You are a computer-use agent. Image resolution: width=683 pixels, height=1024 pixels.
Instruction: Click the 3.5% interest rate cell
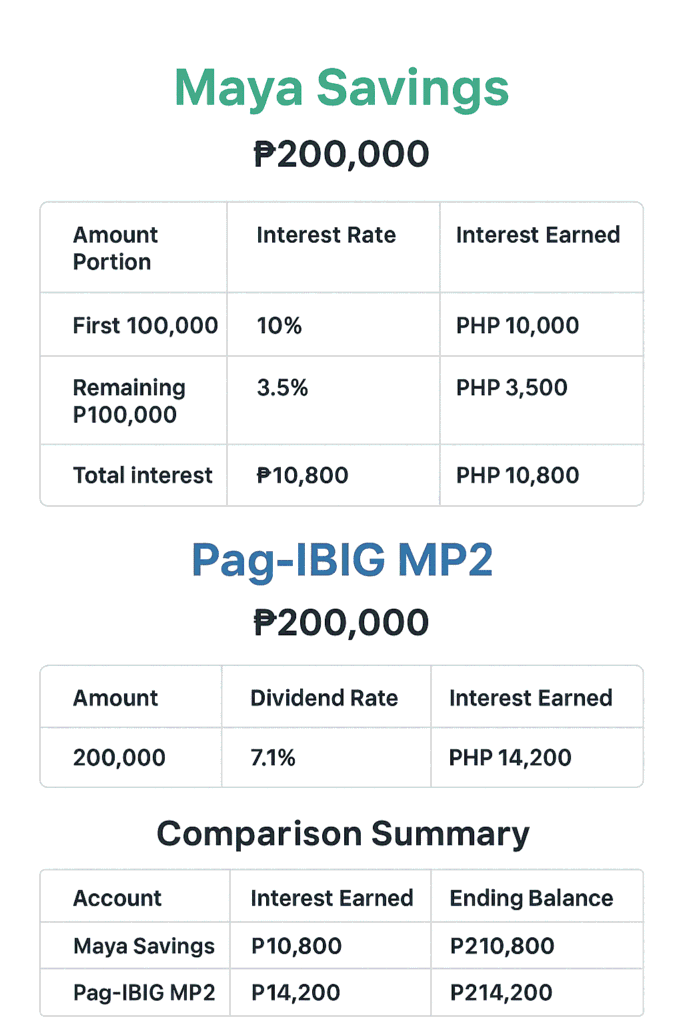click(282, 387)
